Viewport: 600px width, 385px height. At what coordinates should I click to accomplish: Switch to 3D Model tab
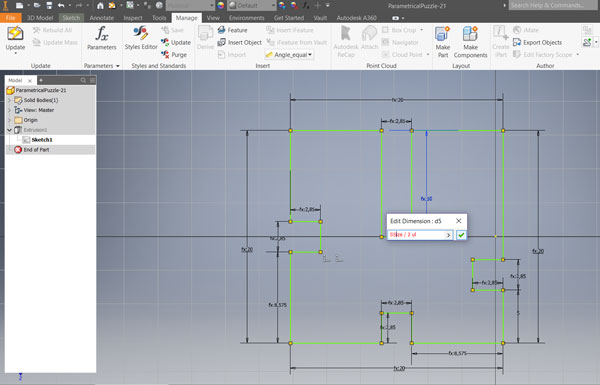[40, 18]
